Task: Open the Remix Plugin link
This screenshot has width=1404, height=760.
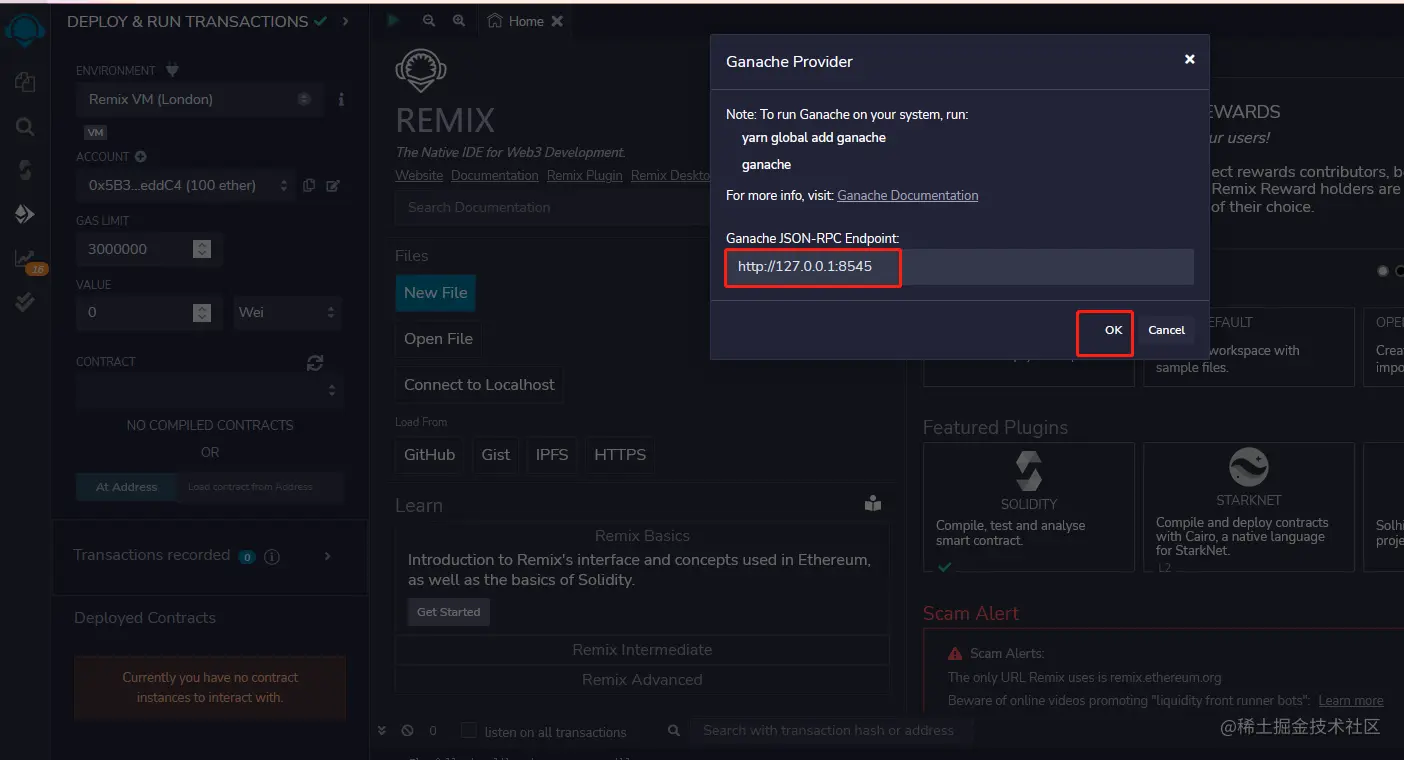Action: [x=585, y=176]
